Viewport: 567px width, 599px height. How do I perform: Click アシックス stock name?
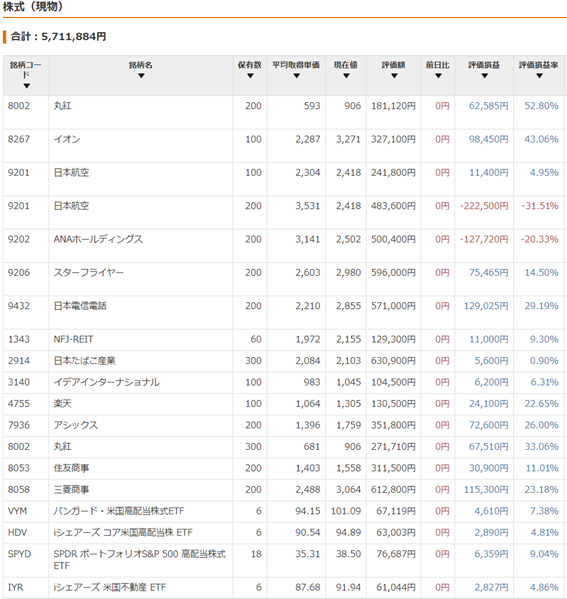click(76, 425)
